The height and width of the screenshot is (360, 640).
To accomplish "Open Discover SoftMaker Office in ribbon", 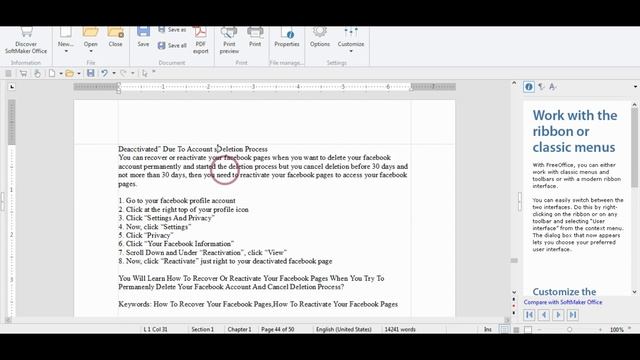I will pos(26,41).
